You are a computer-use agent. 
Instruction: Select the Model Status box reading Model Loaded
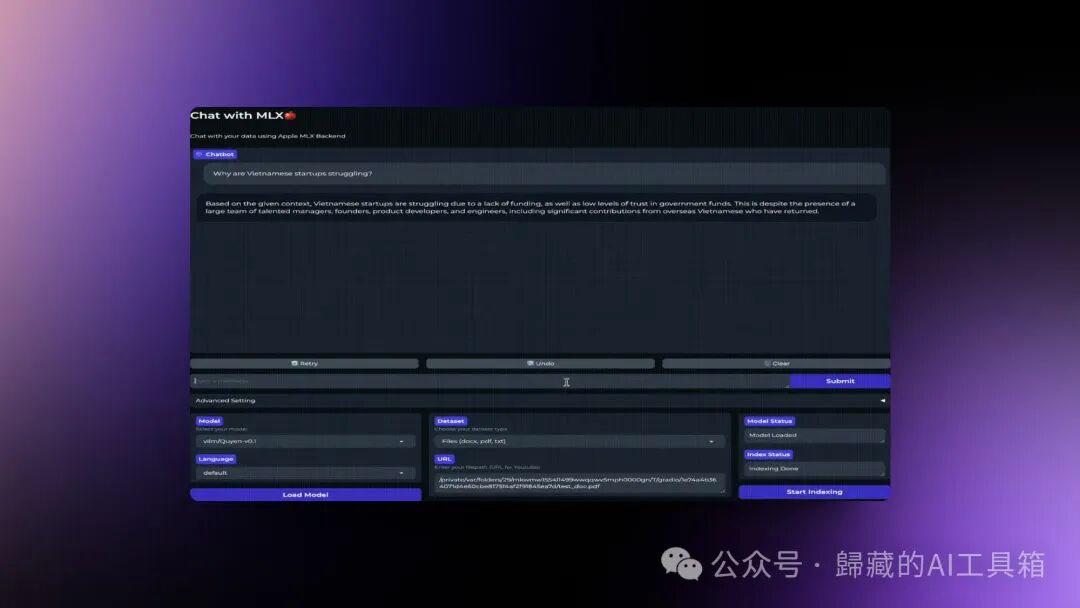tap(814, 435)
